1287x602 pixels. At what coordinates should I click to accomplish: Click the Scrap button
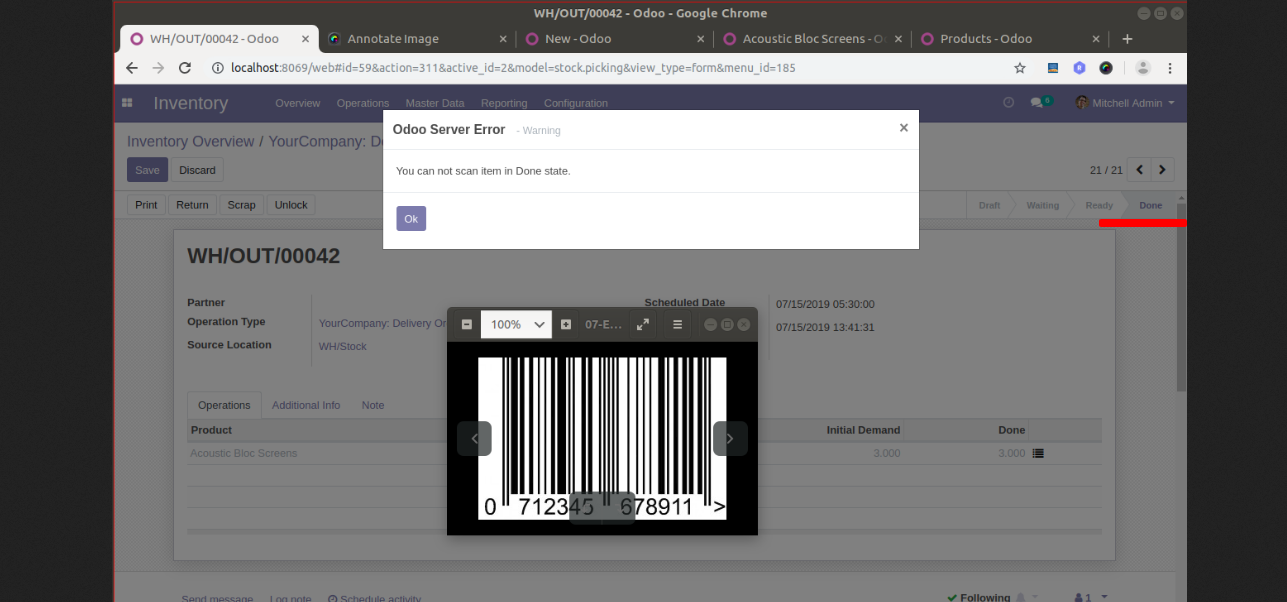[242, 205]
